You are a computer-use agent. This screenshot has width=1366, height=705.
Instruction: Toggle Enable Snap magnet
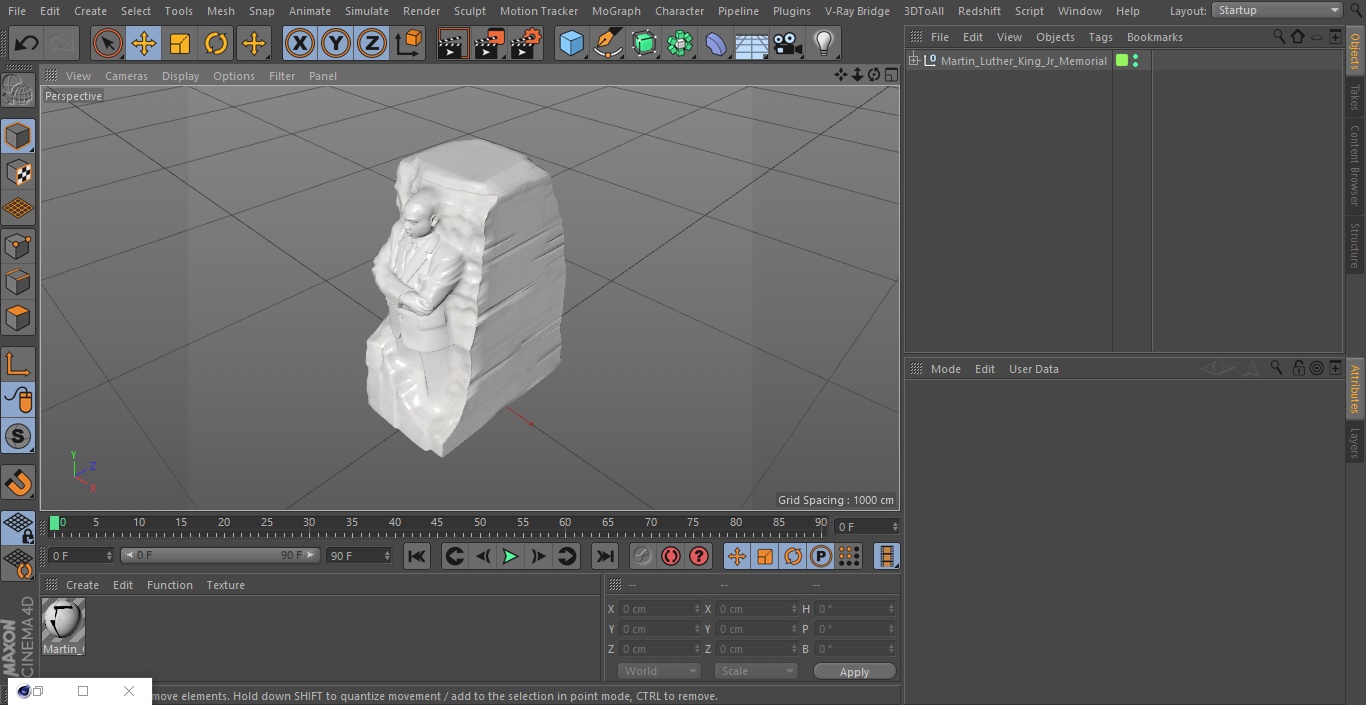(x=18, y=483)
